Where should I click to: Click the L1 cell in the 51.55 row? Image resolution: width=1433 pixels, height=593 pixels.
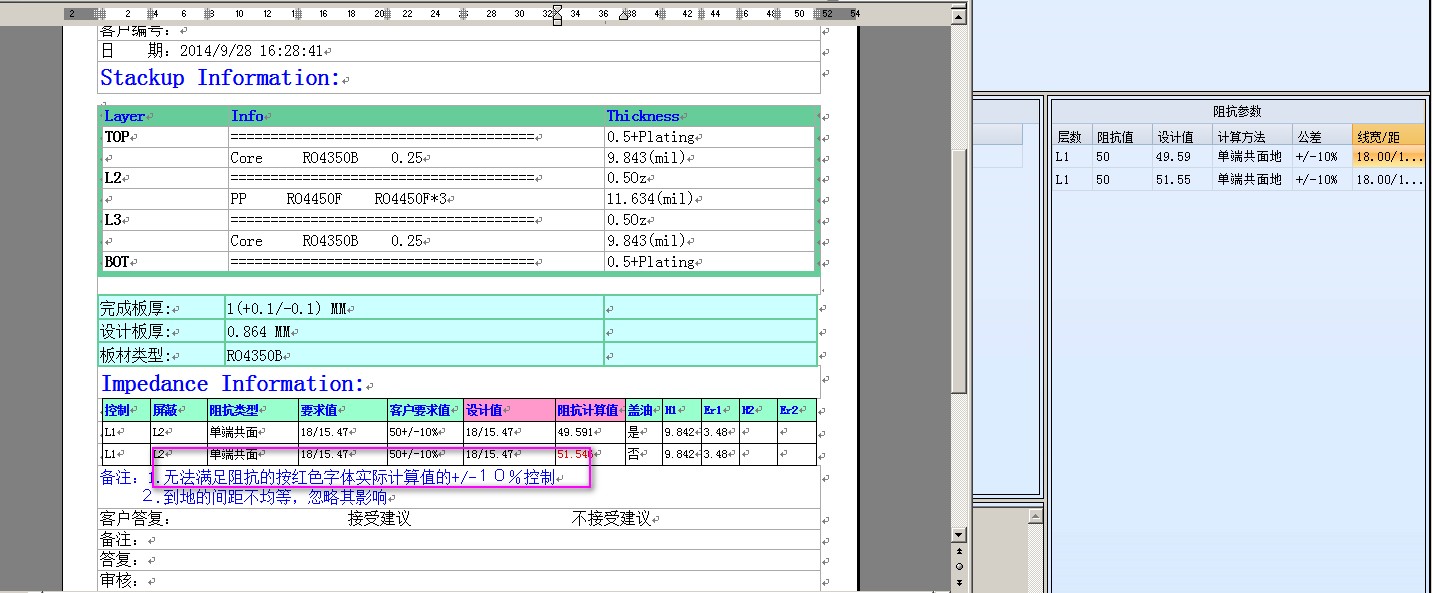(x=1071, y=179)
